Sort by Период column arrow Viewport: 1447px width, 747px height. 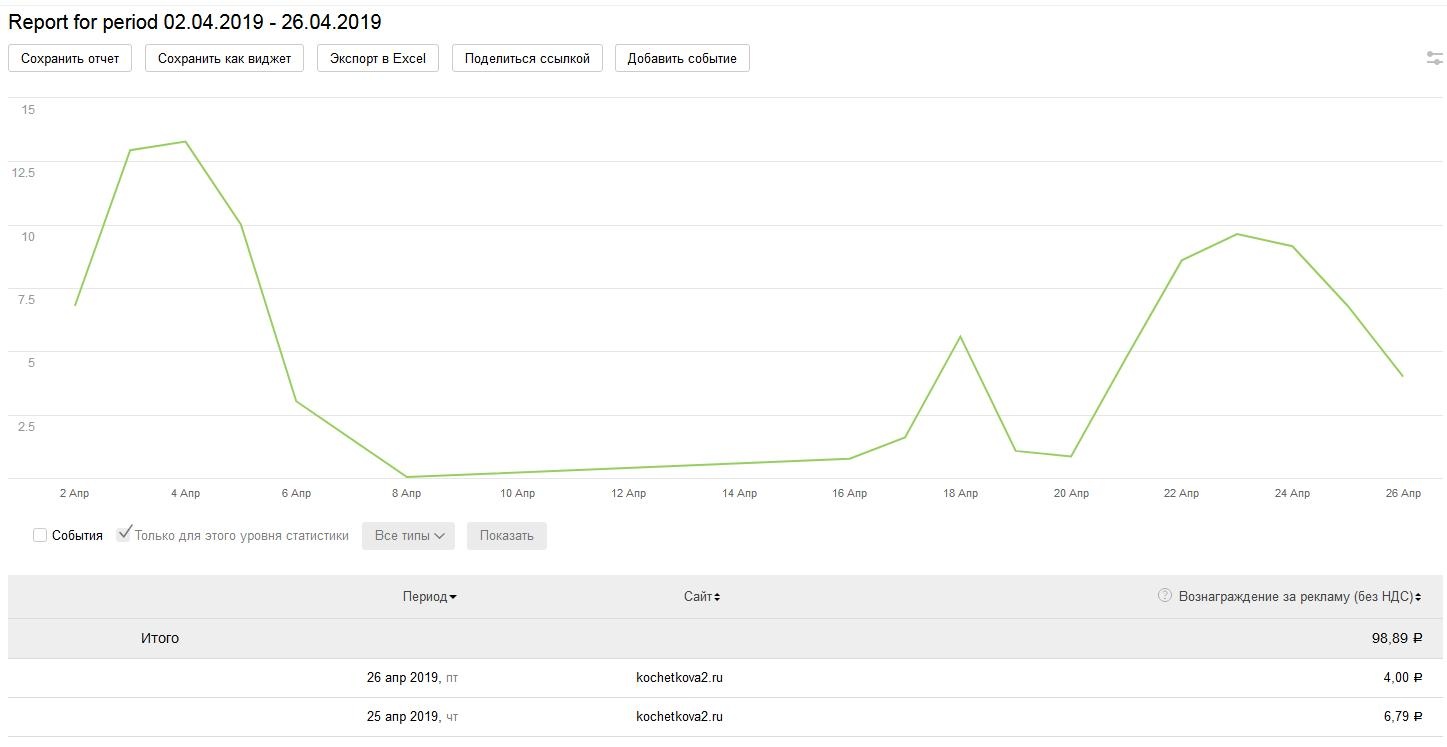pos(453,597)
